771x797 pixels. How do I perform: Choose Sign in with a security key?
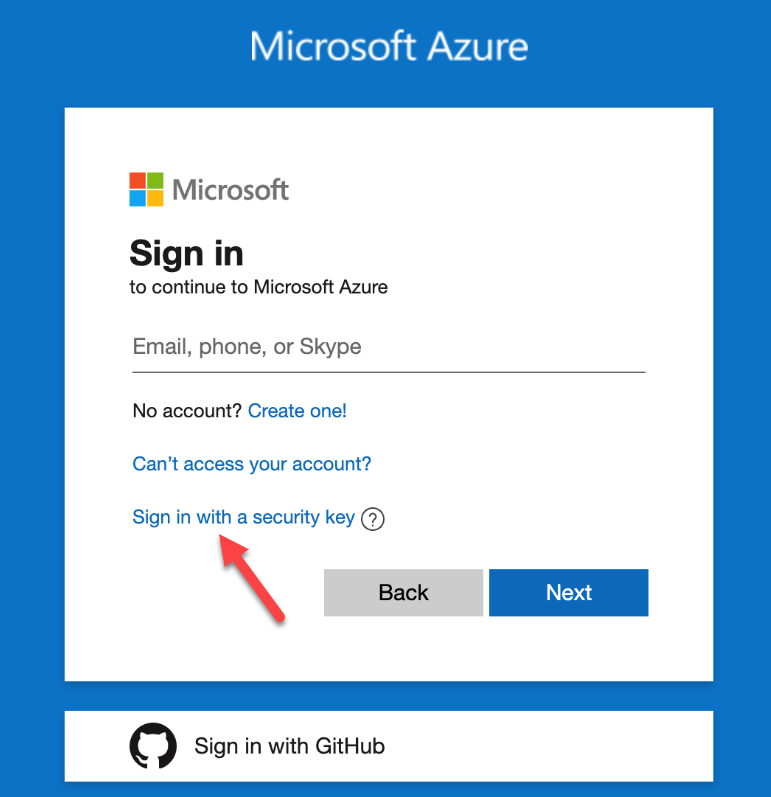tap(243, 517)
